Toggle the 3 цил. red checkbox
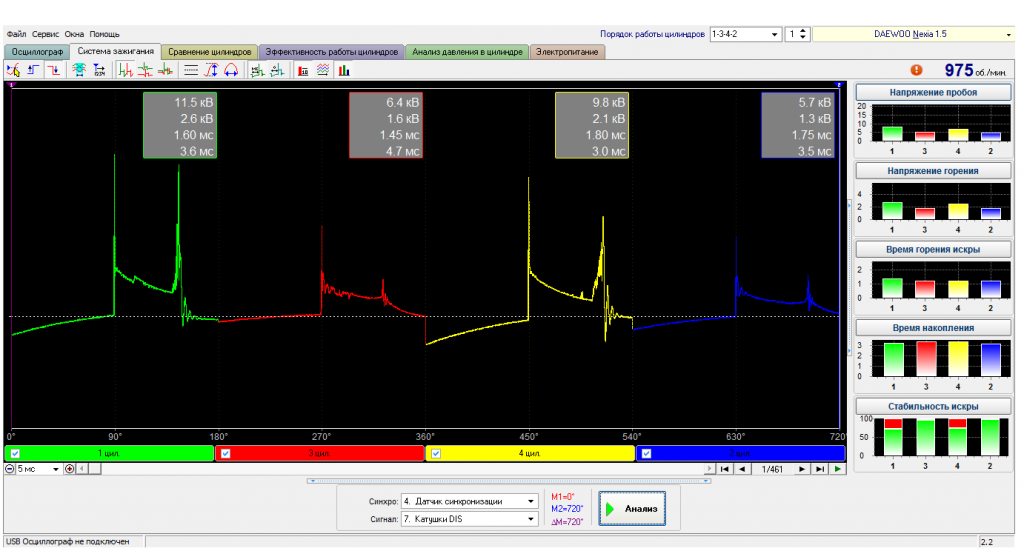The height and width of the screenshot is (551, 1024). [225, 453]
